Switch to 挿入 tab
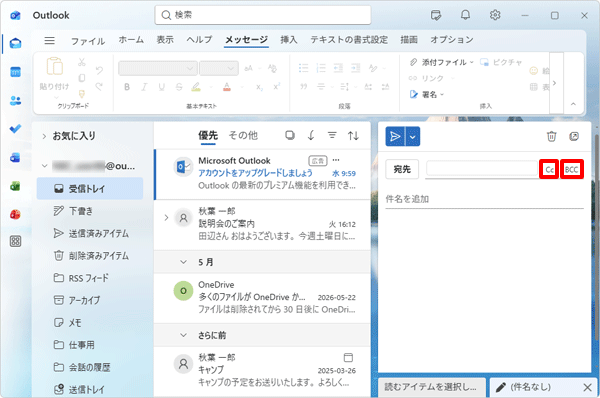Viewport: 600px width, 398px height. coord(289,40)
